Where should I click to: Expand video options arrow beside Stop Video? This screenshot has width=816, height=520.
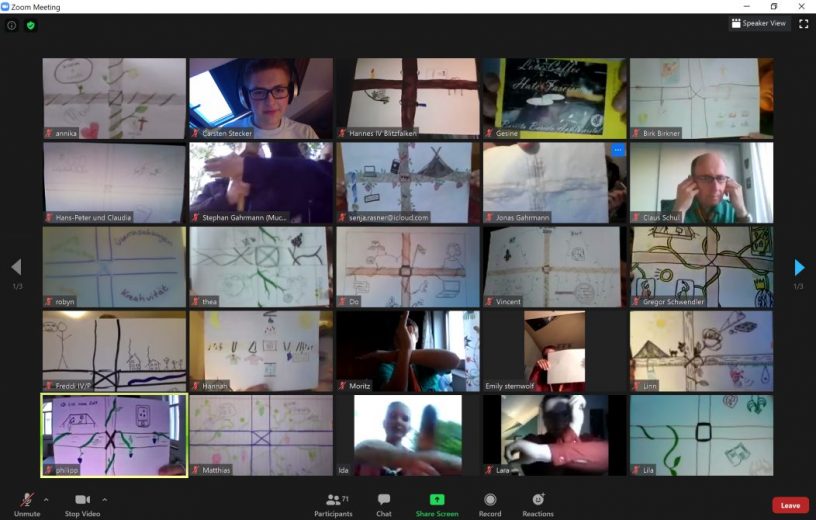(104, 499)
